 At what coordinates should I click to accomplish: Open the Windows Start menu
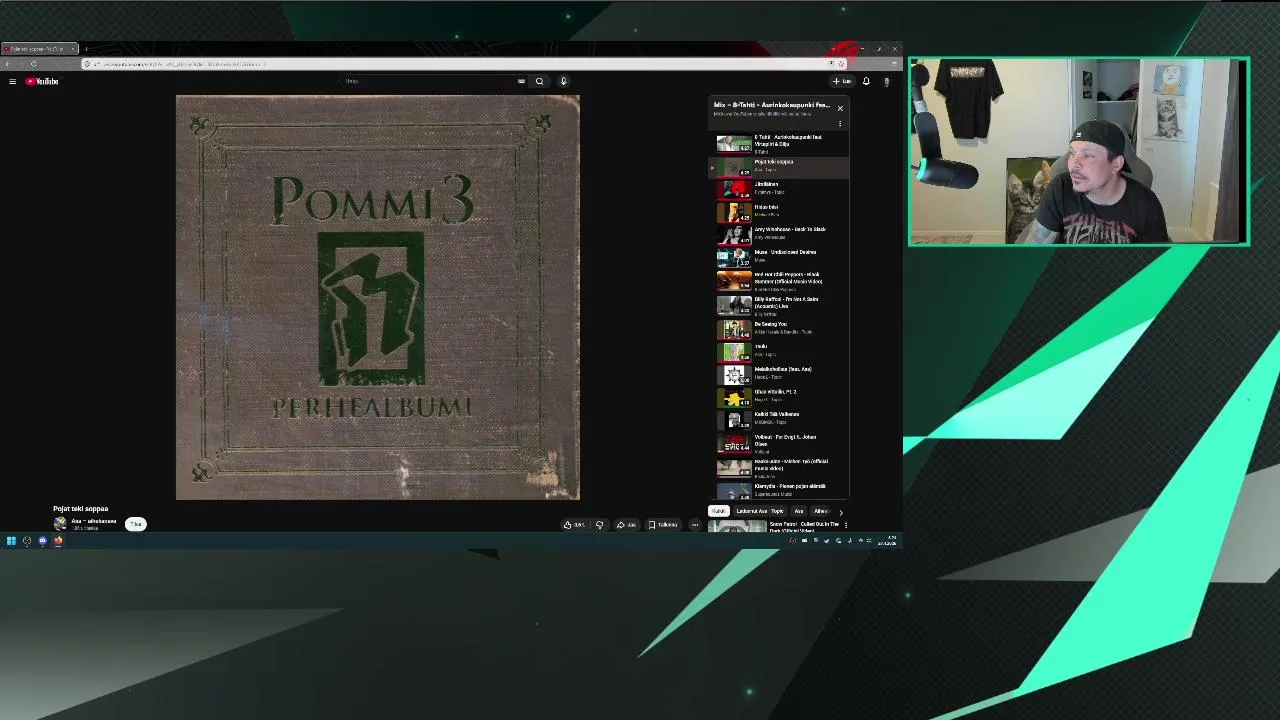(x=11, y=541)
